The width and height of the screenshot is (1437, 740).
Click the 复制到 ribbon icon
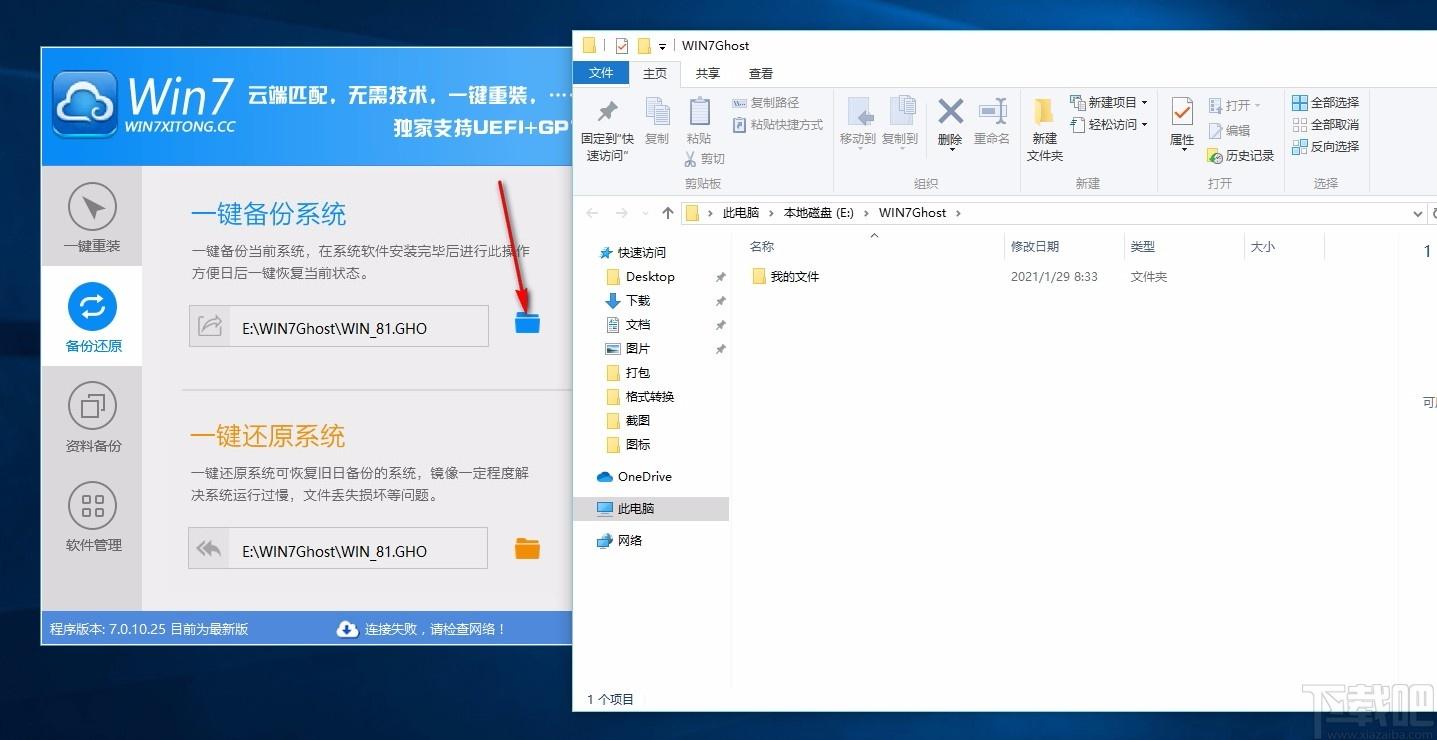pos(903,111)
